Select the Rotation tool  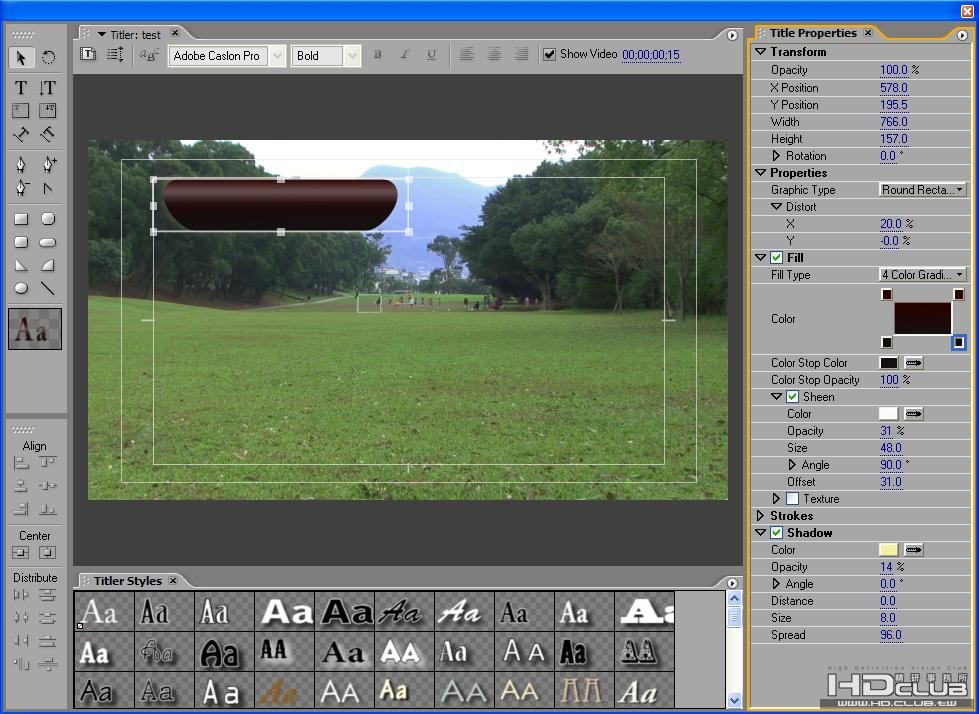coord(48,58)
